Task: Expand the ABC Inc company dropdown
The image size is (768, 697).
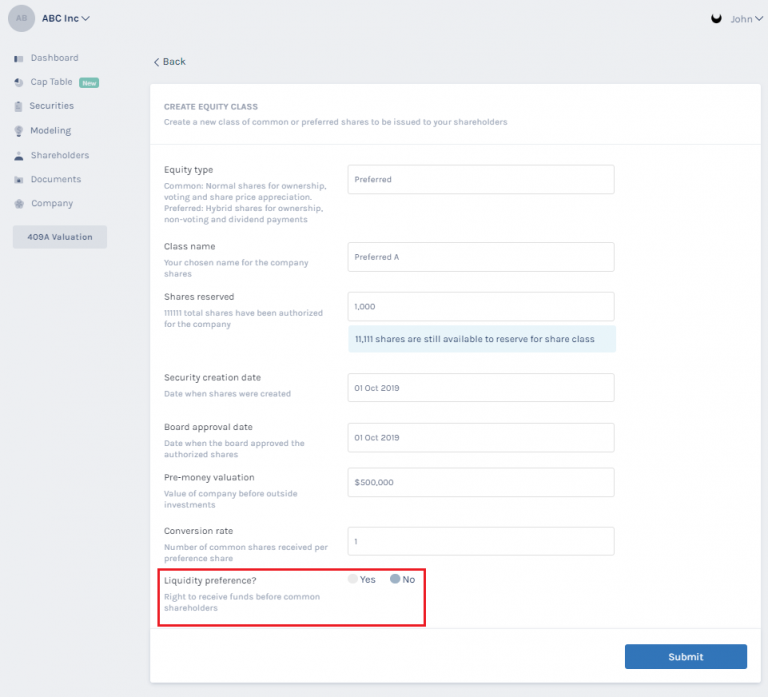Action: (66, 18)
